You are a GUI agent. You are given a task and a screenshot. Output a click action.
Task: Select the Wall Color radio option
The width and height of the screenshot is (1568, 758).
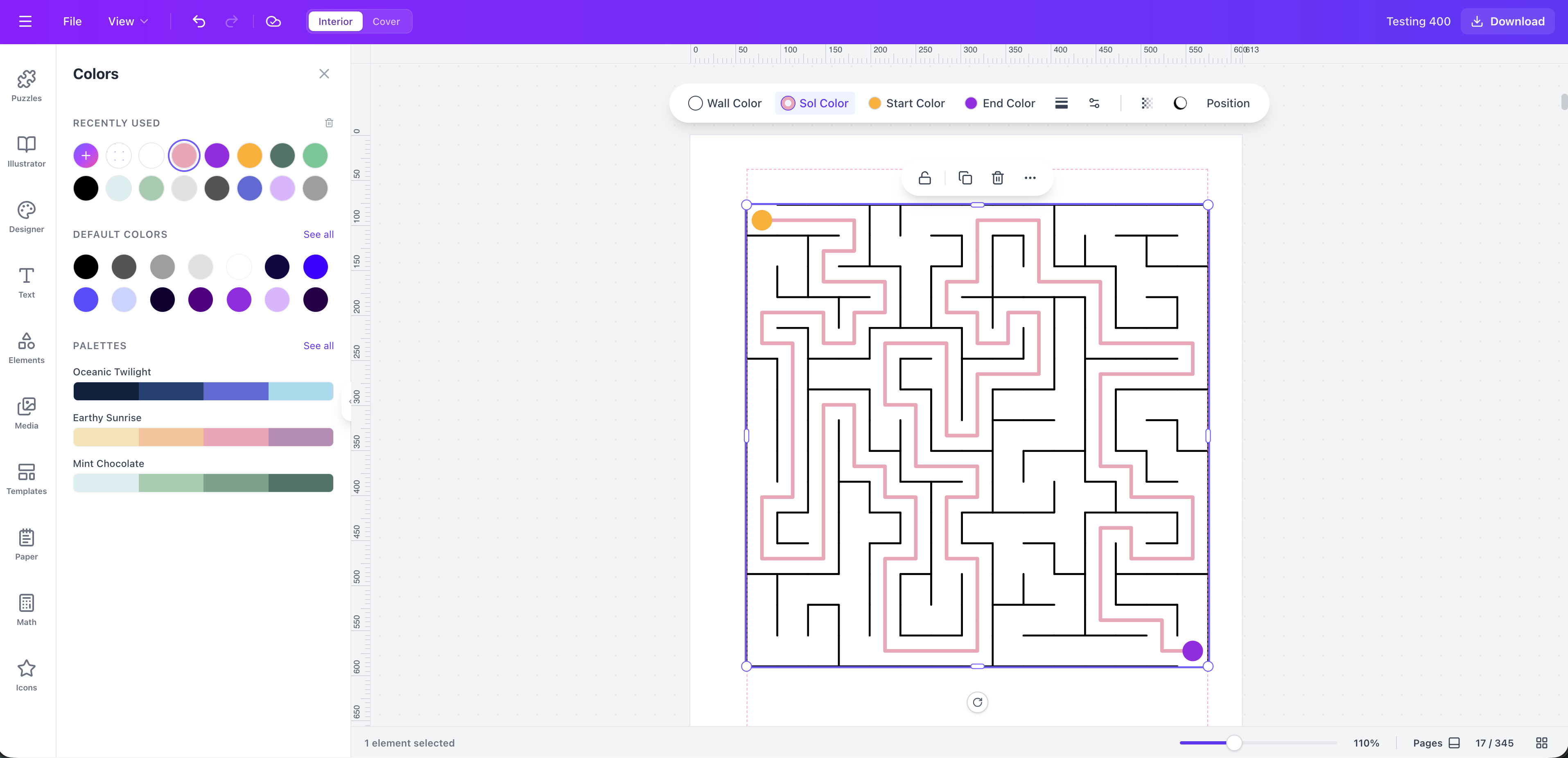pyautogui.click(x=724, y=103)
